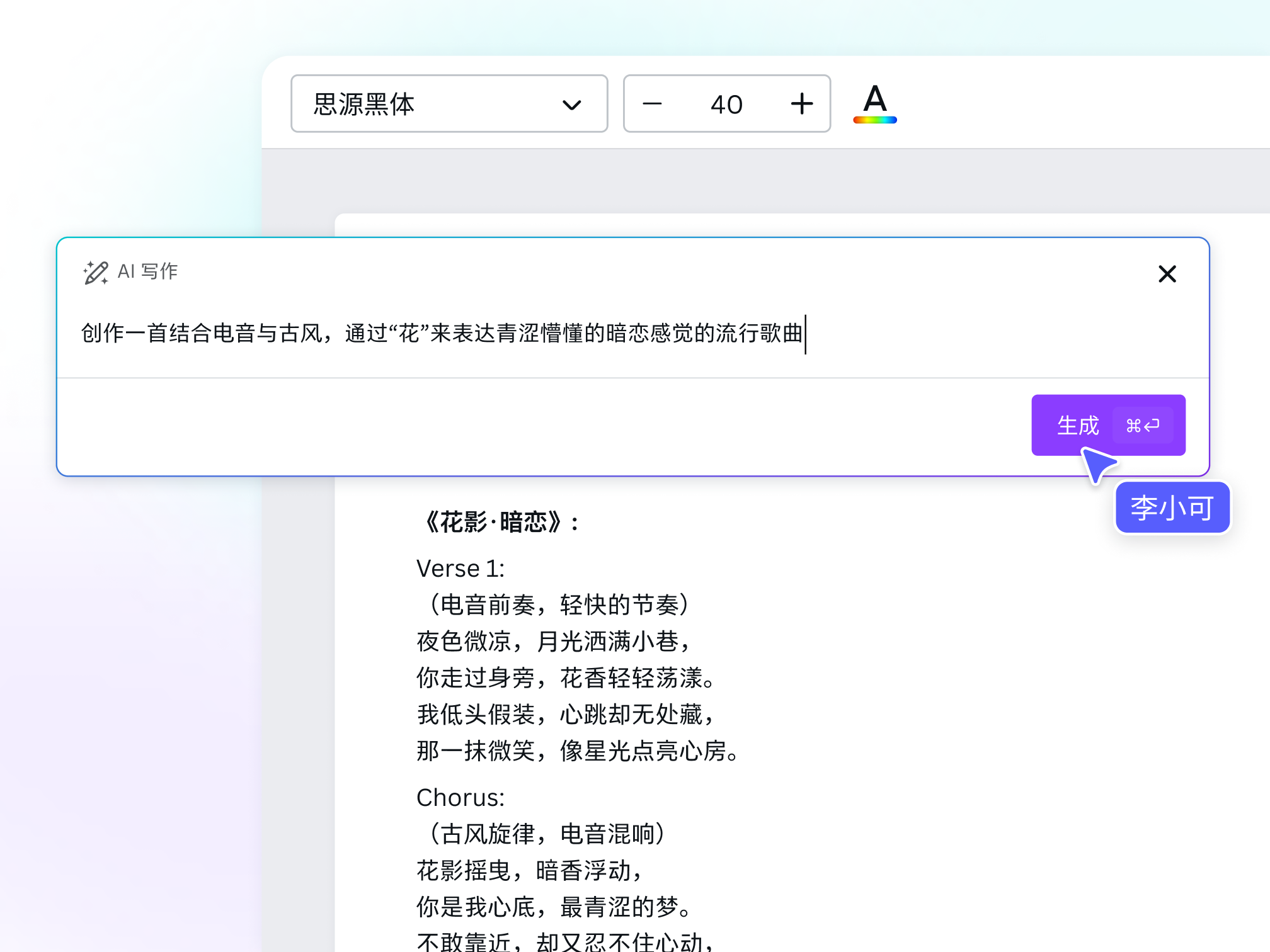Click the Chorus: heading text
This screenshot has height=952, width=1270.
pos(461,798)
